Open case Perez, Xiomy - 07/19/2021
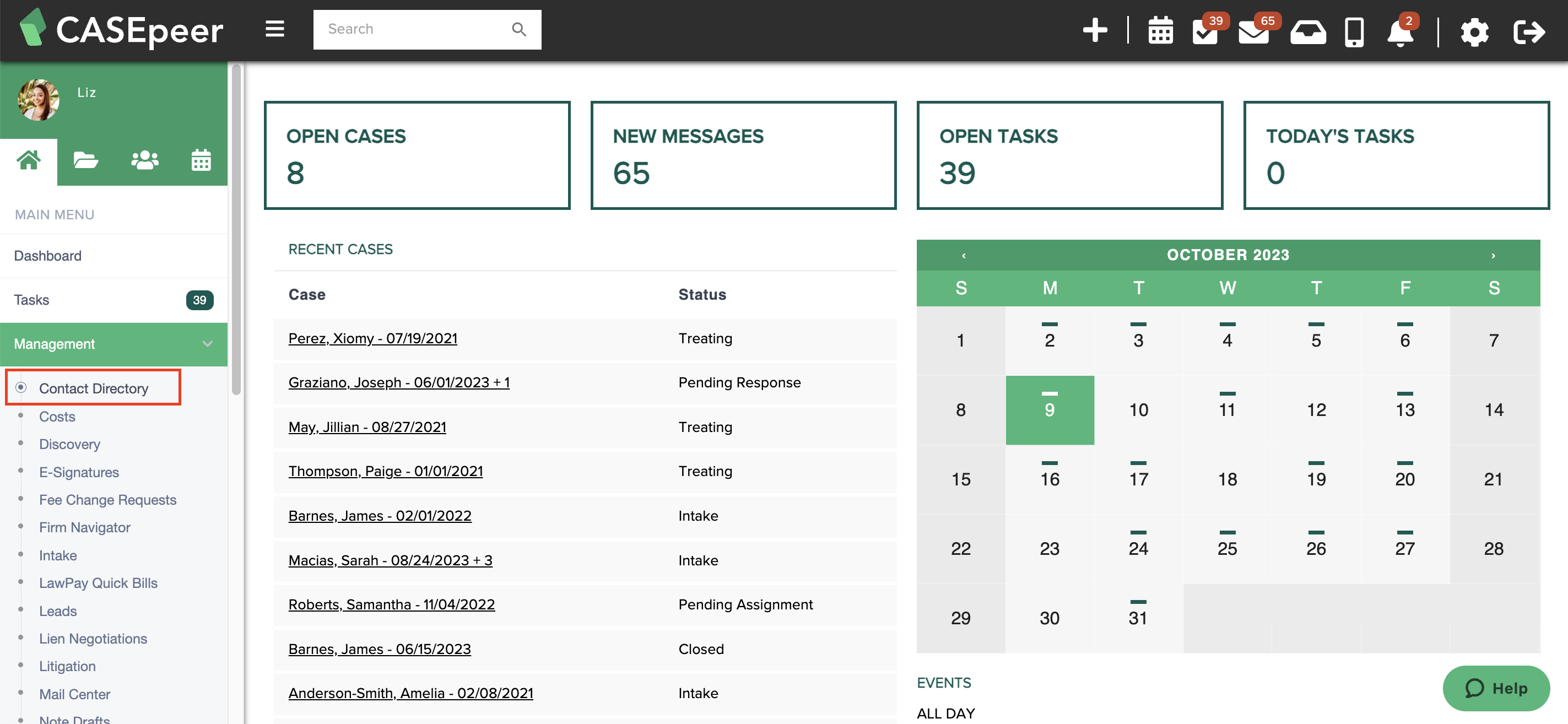This screenshot has width=1568, height=724. (x=372, y=338)
